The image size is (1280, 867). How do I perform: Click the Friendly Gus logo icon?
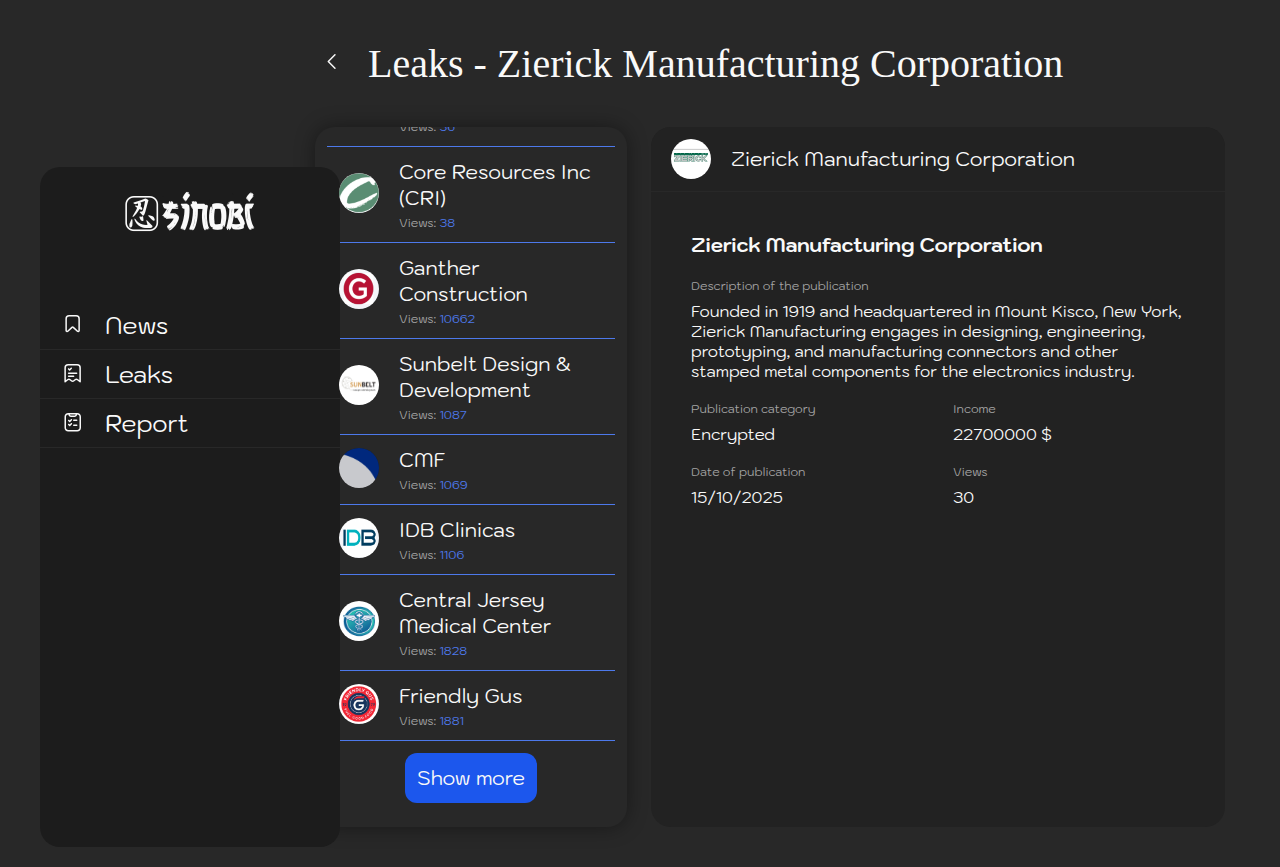point(359,704)
